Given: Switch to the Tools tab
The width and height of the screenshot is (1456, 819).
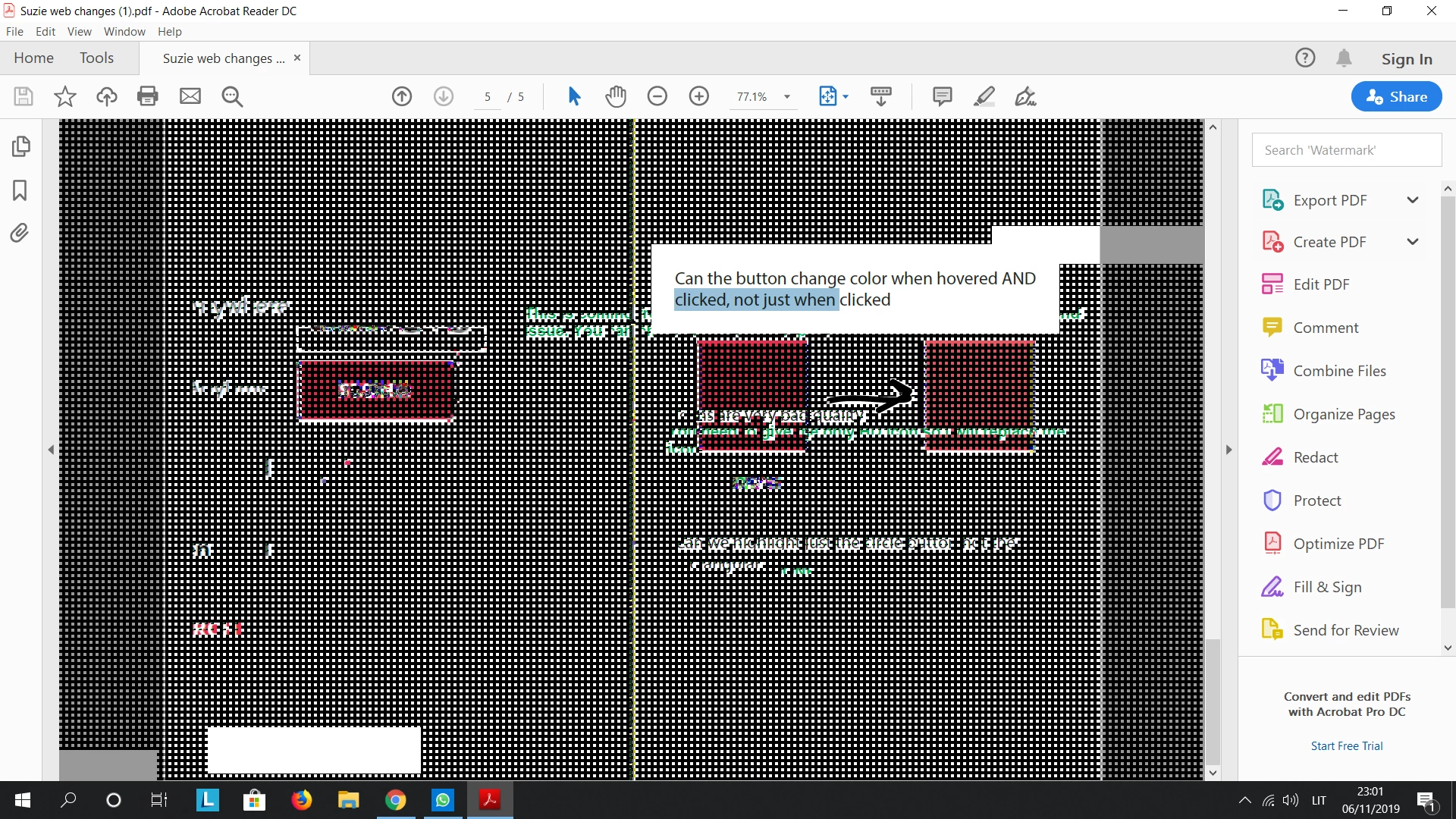Looking at the screenshot, I should tap(96, 58).
